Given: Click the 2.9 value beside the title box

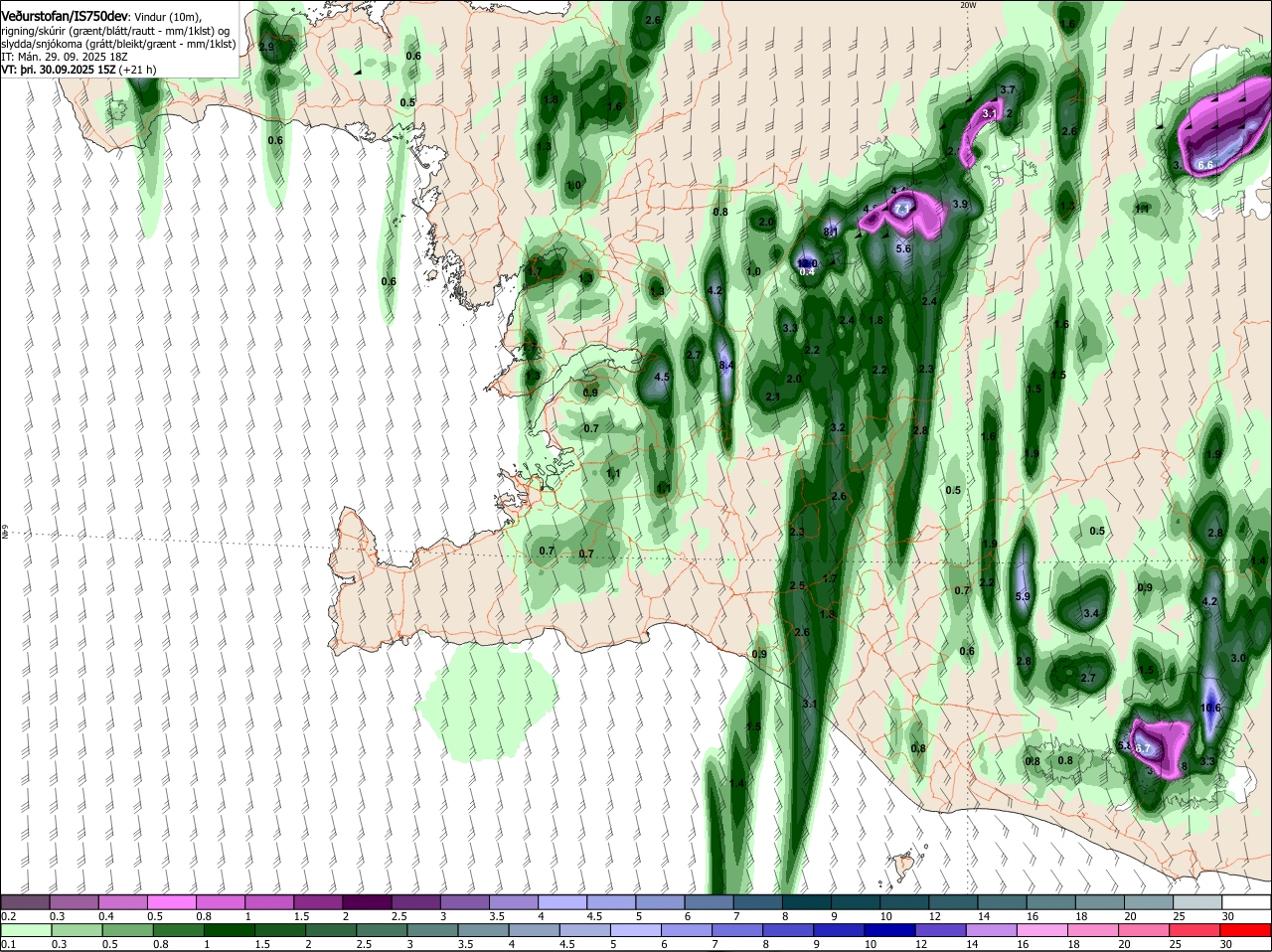Looking at the screenshot, I should (x=265, y=47).
